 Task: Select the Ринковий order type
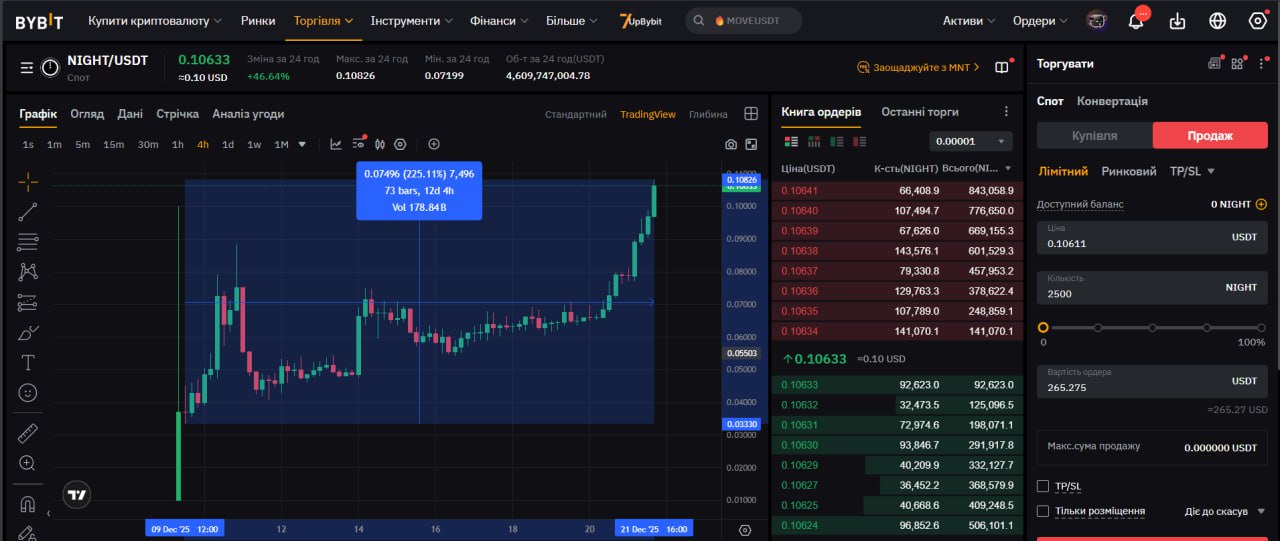tap(1128, 171)
